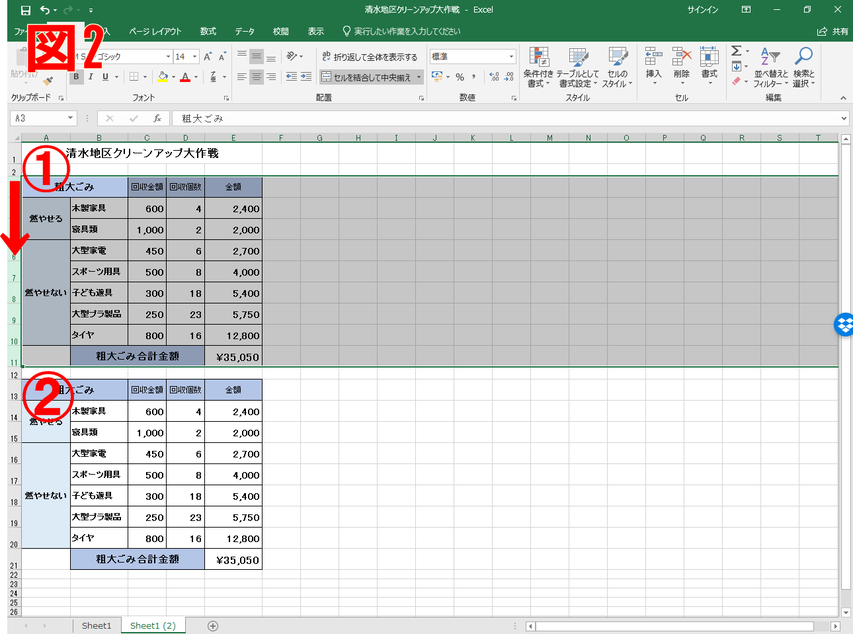Open the データ ribbon tab
This screenshot has height=634, width=853.
click(x=245, y=32)
